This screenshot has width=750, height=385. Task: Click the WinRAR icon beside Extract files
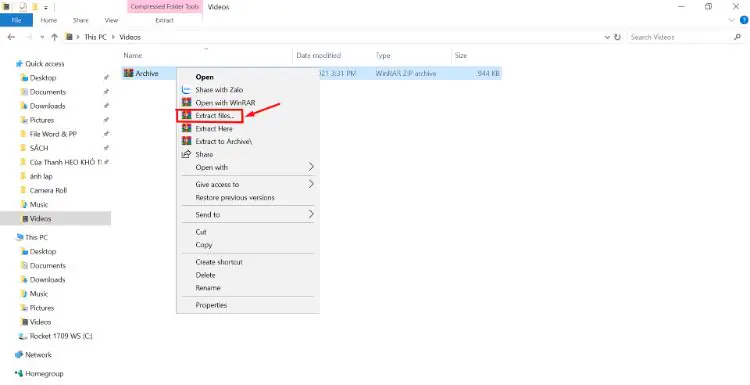(186, 115)
